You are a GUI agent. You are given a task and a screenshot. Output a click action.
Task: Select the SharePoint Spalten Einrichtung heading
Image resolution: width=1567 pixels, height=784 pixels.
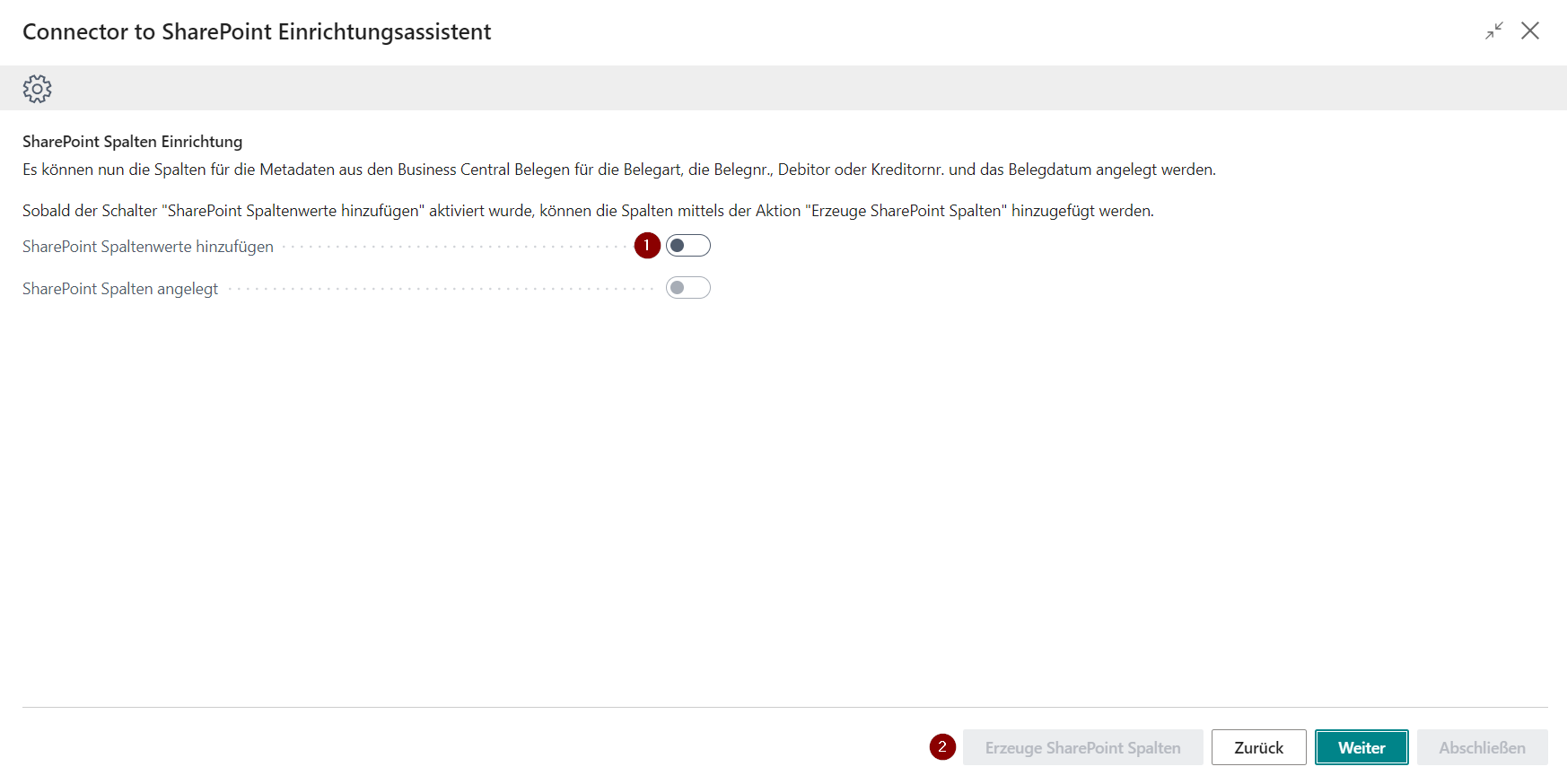133,142
